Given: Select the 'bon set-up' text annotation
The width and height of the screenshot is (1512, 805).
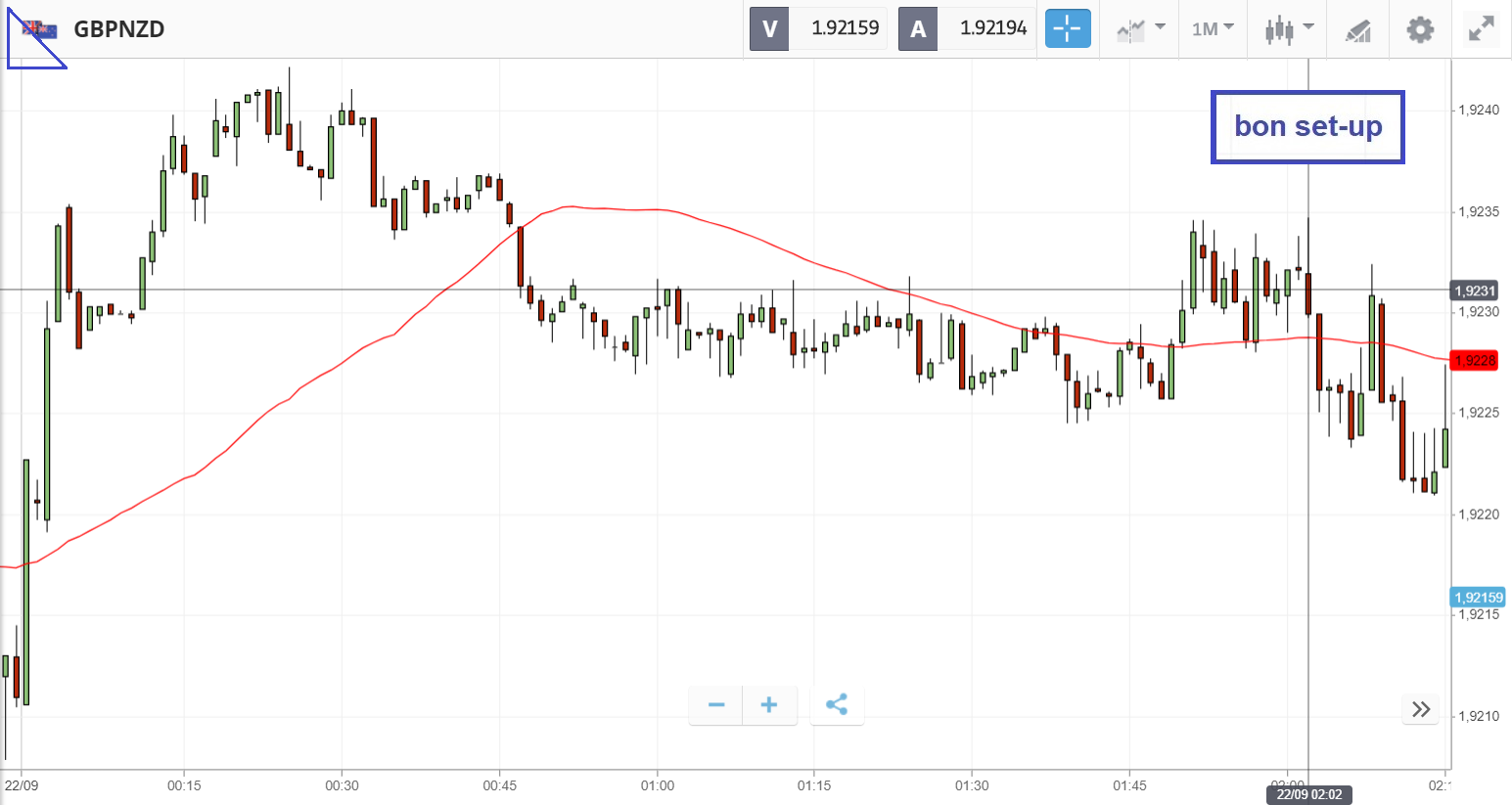Looking at the screenshot, I should point(1307,126).
